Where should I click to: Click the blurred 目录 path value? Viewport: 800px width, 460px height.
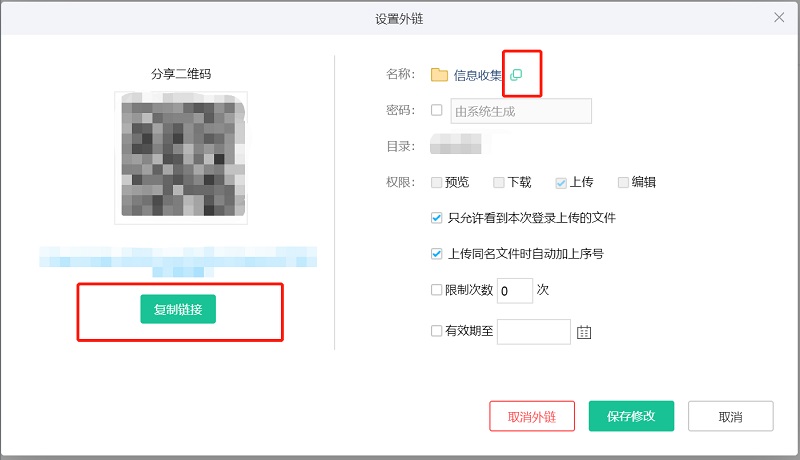pyautogui.click(x=456, y=144)
